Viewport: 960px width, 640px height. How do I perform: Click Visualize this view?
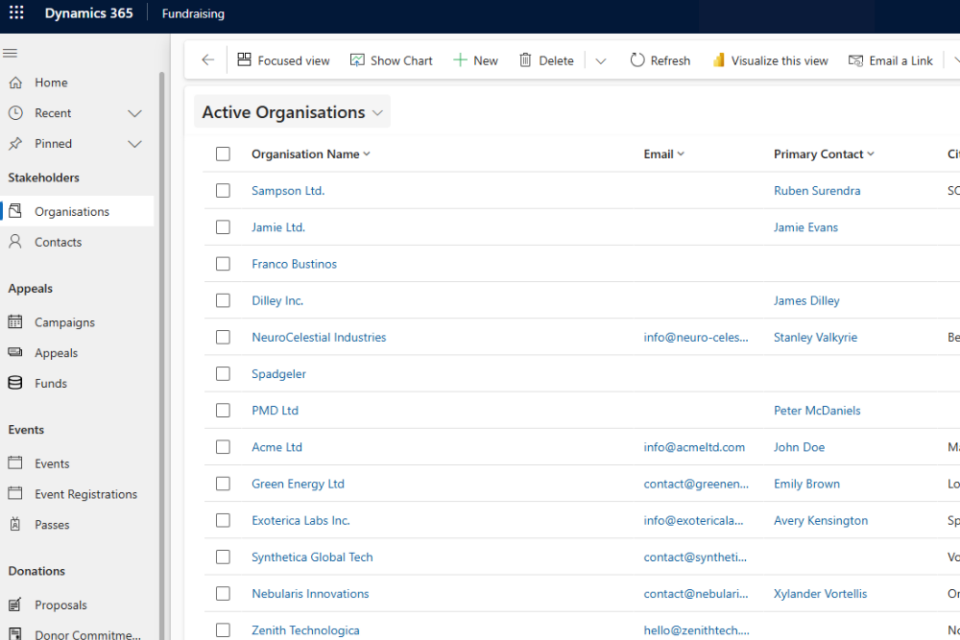(x=770, y=60)
